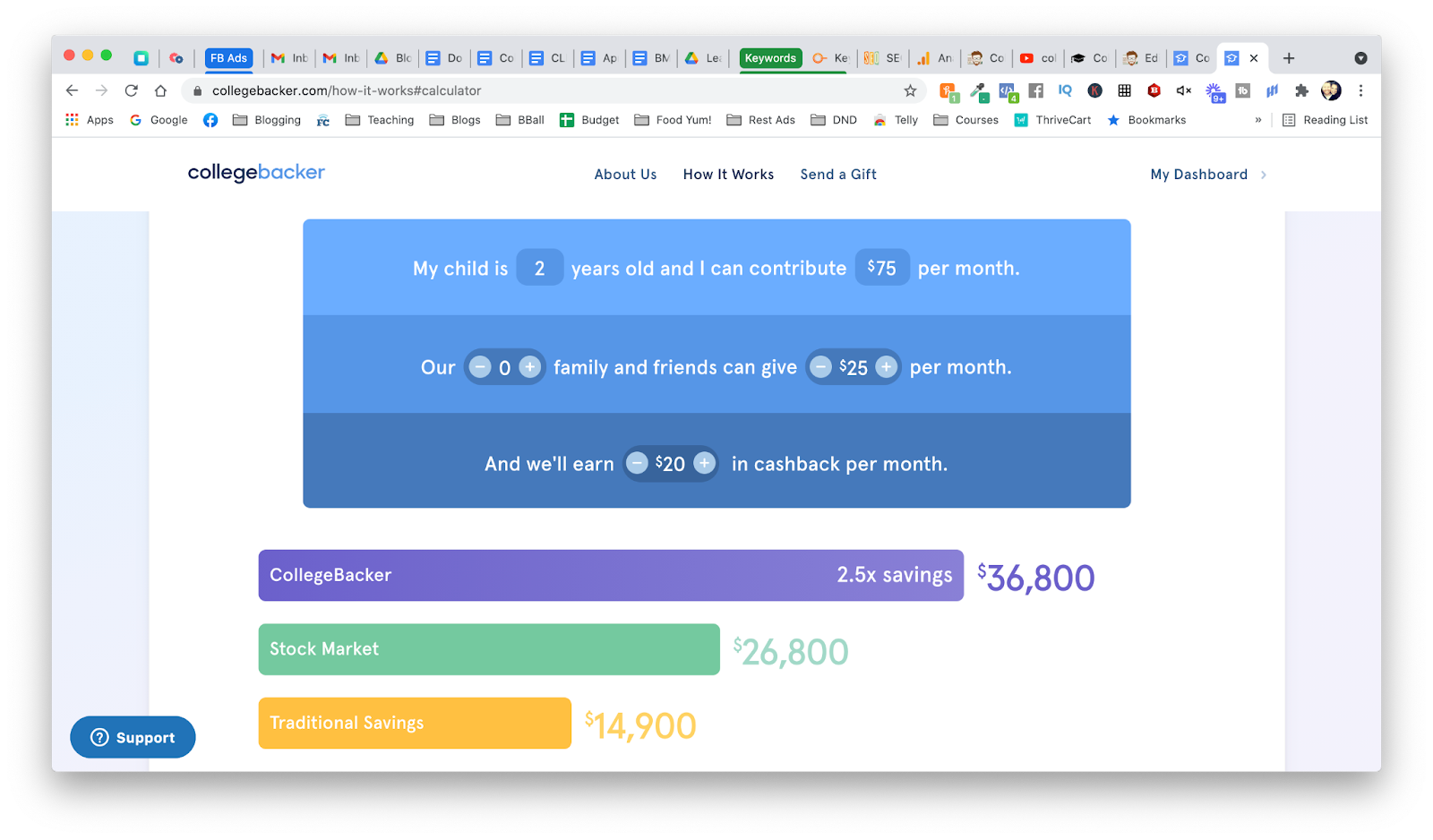Go back to the previous page
Image resolution: width=1433 pixels, height=840 pixels.
[73, 90]
